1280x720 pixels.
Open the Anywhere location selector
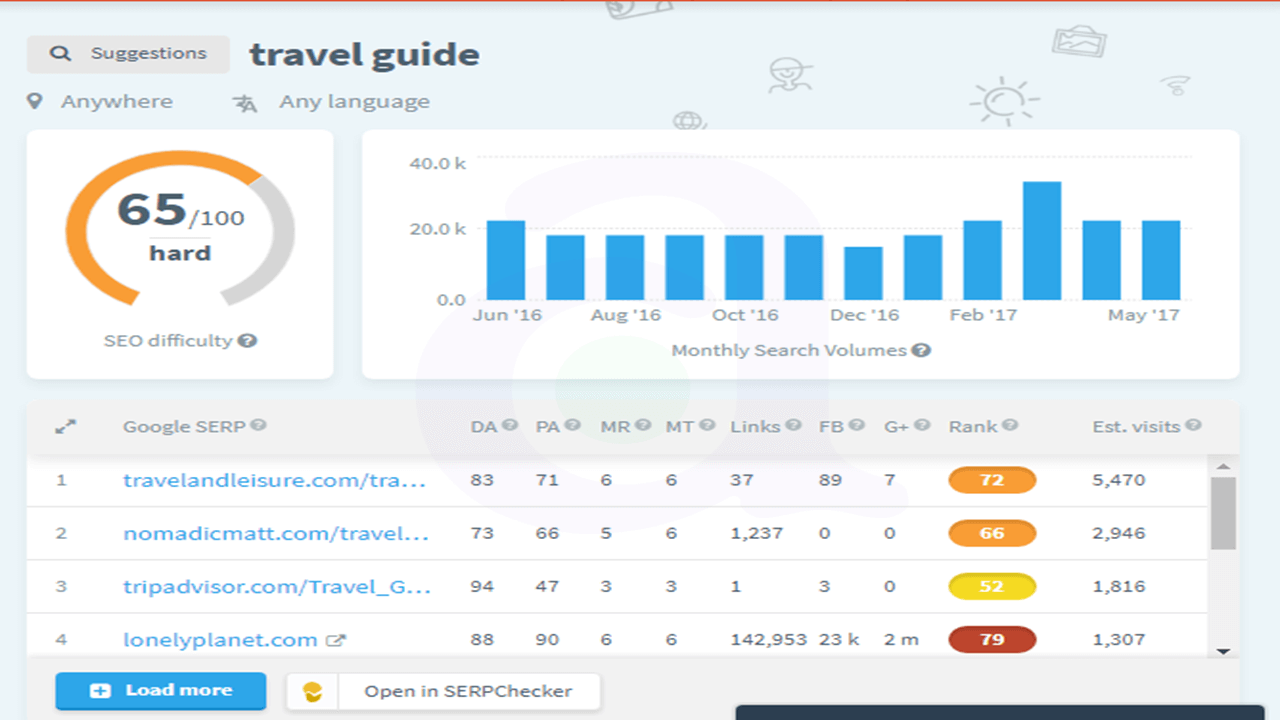tap(101, 102)
